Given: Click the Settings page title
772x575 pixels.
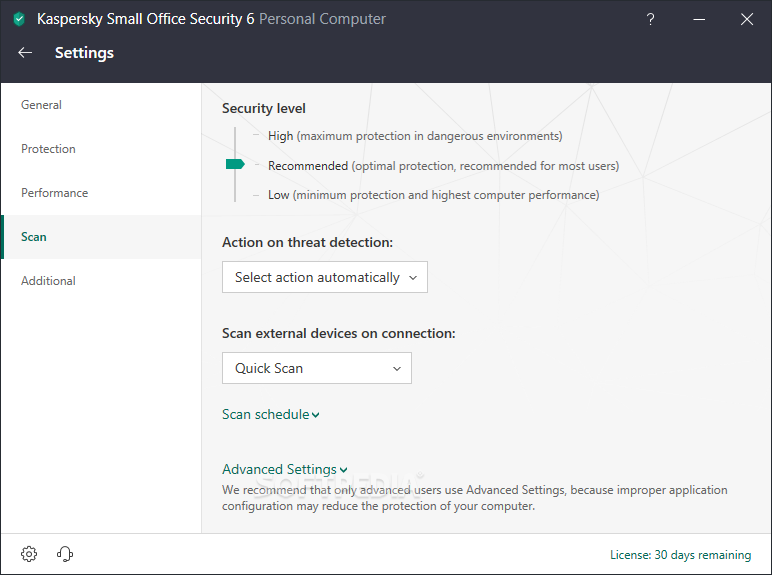Looking at the screenshot, I should coord(84,53).
